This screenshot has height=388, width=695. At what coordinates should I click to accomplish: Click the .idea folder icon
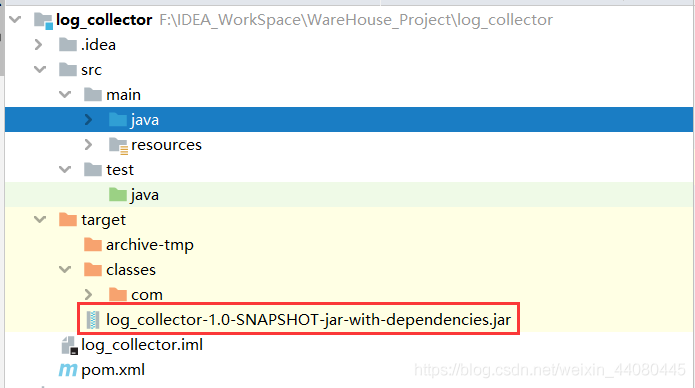pyautogui.click(x=68, y=45)
